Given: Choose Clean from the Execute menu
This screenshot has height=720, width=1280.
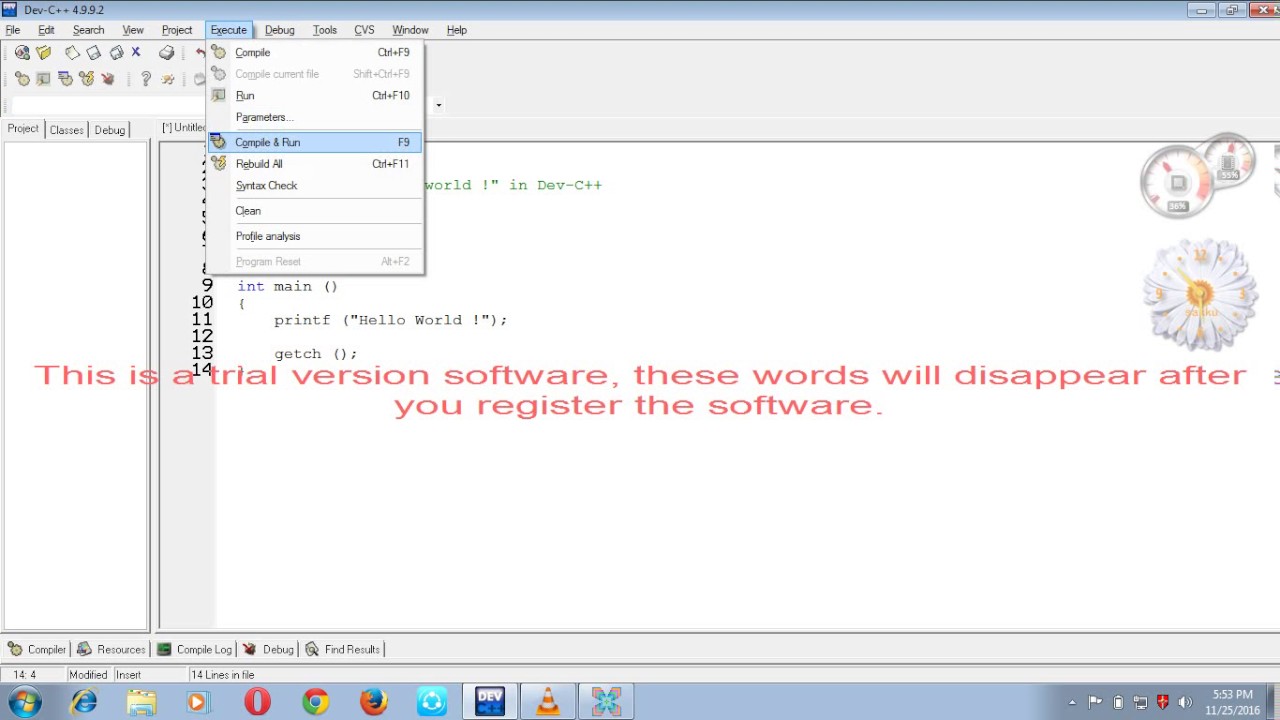Looking at the screenshot, I should (316, 211).
